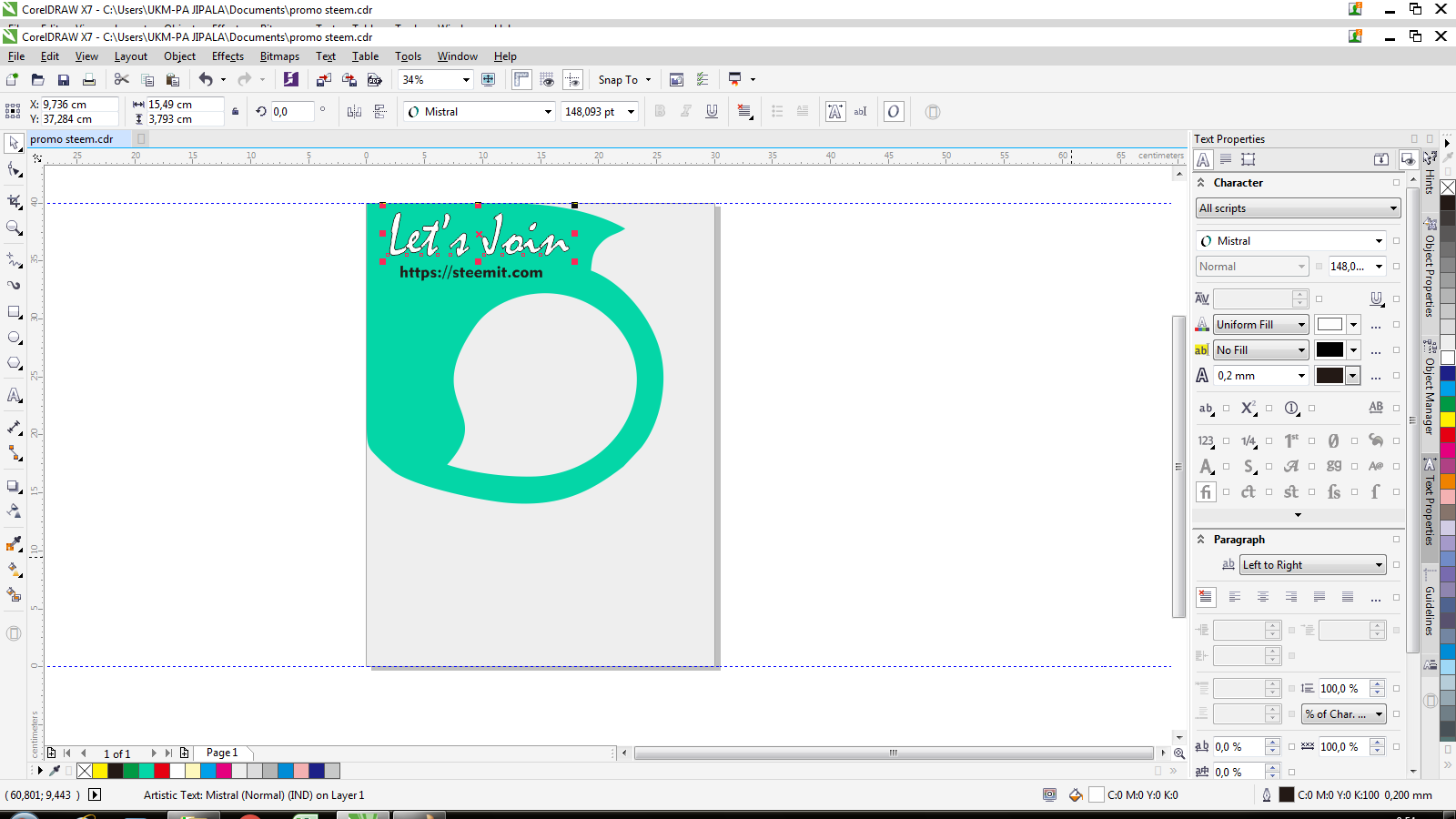Image resolution: width=1456 pixels, height=819 pixels.
Task: Select the Pick tool in the toolbox
Action: click(14, 144)
